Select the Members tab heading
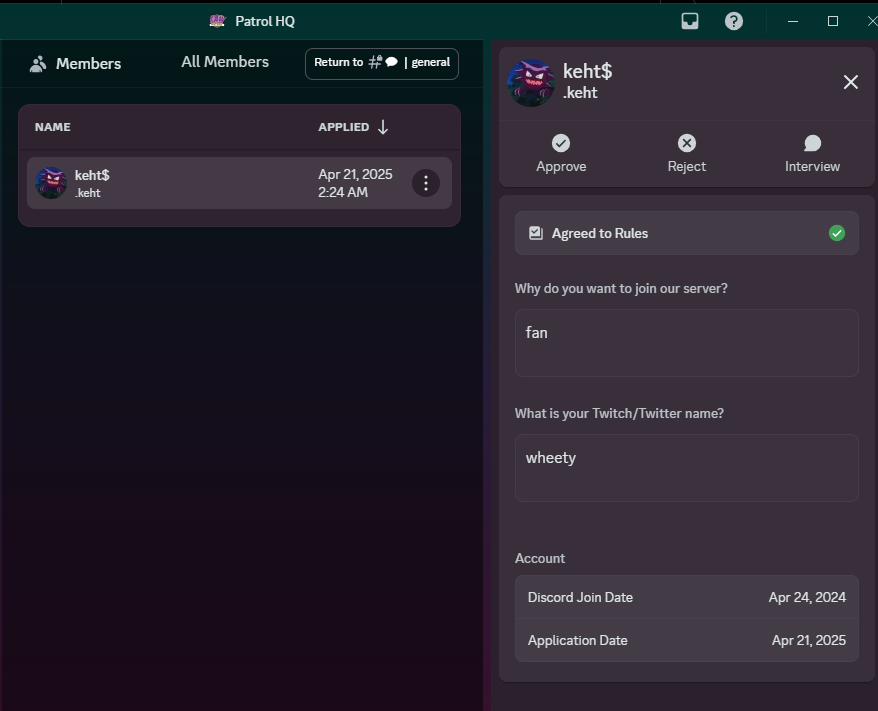 coord(88,64)
